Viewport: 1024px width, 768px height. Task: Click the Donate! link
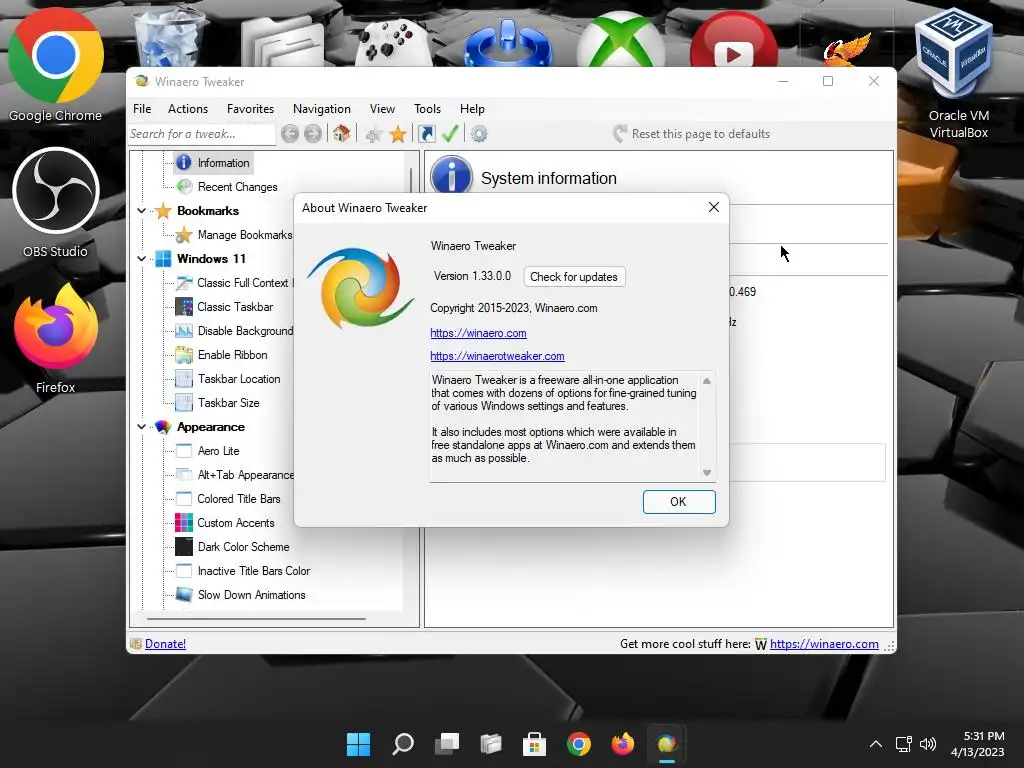click(x=165, y=644)
